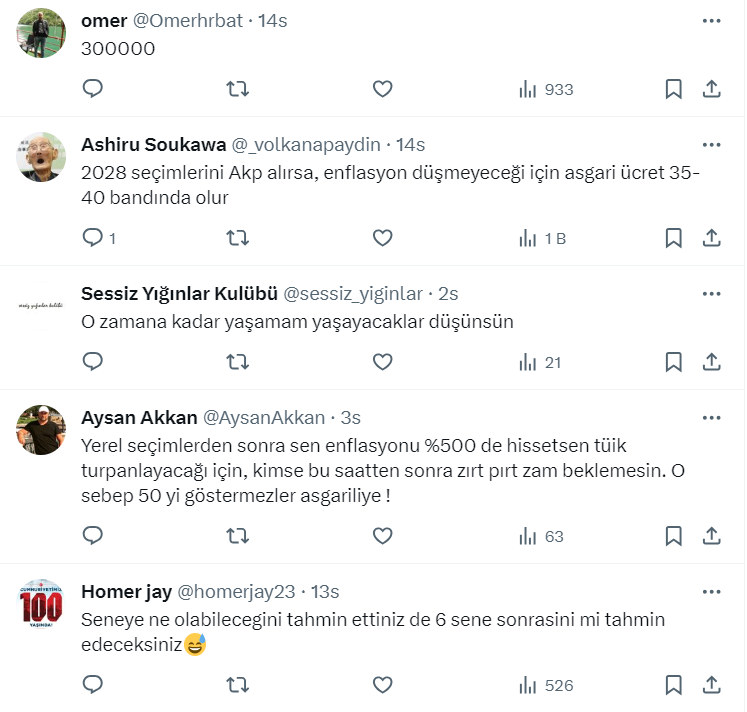
Task: Like Homer jay's tweet
Action: coord(382,685)
